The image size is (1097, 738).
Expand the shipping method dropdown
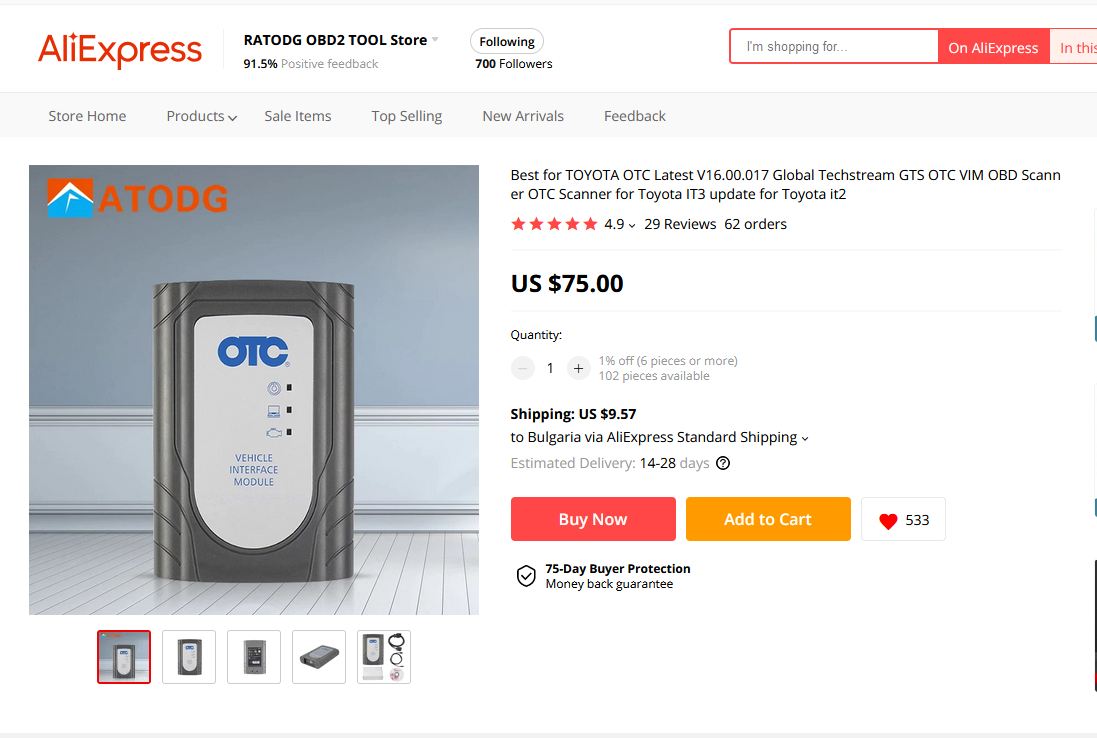805,438
